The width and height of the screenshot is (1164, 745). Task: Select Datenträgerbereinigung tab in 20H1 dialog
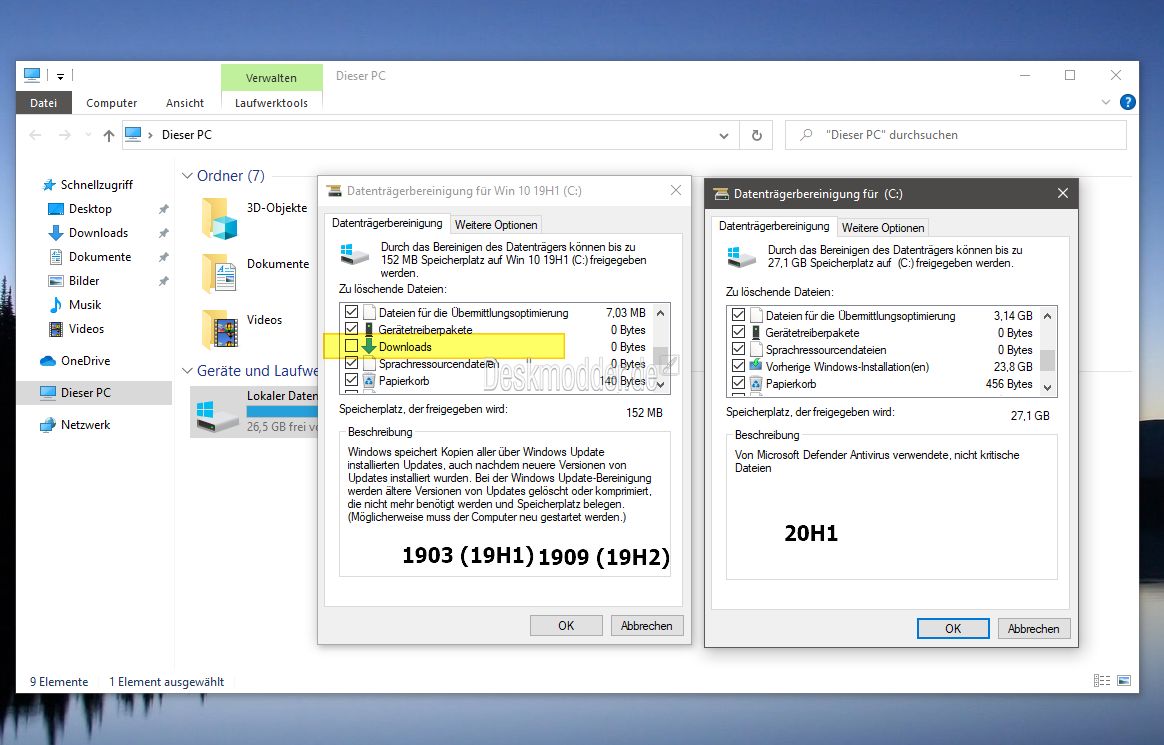point(774,226)
